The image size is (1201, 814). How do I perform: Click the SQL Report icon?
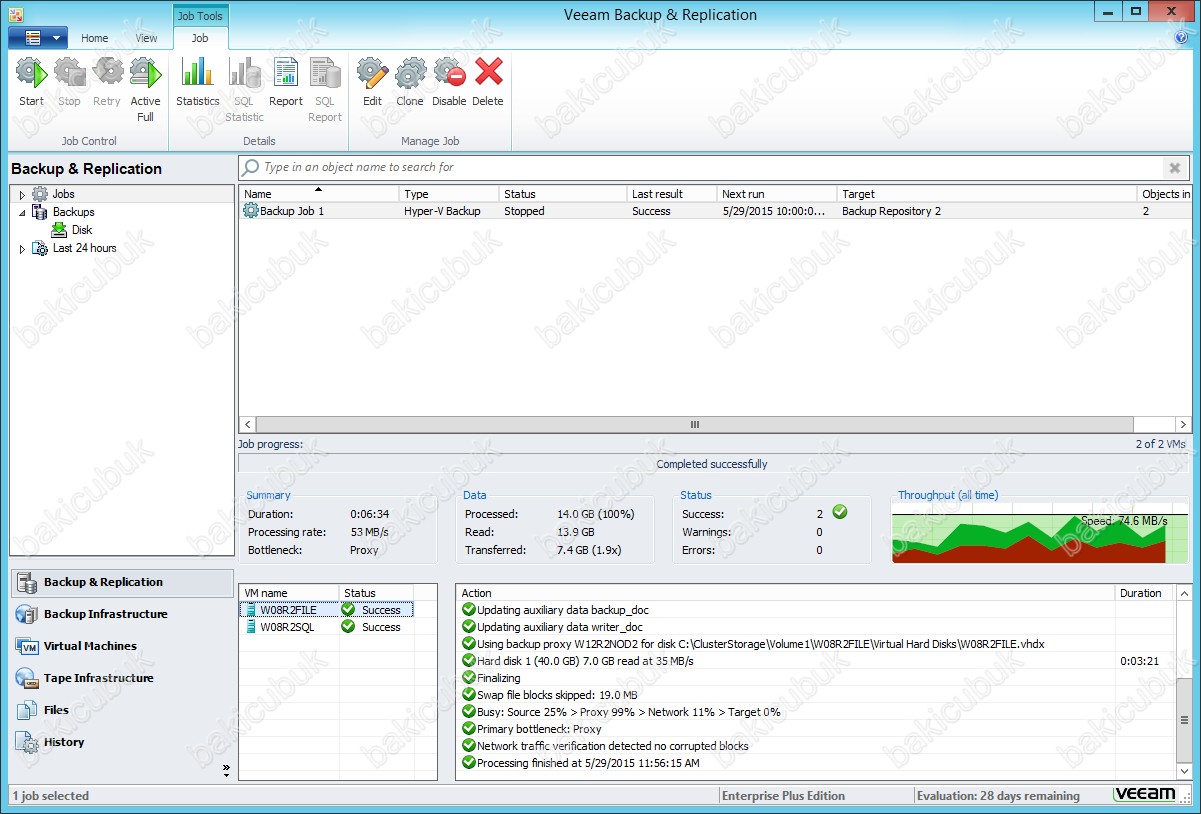325,90
